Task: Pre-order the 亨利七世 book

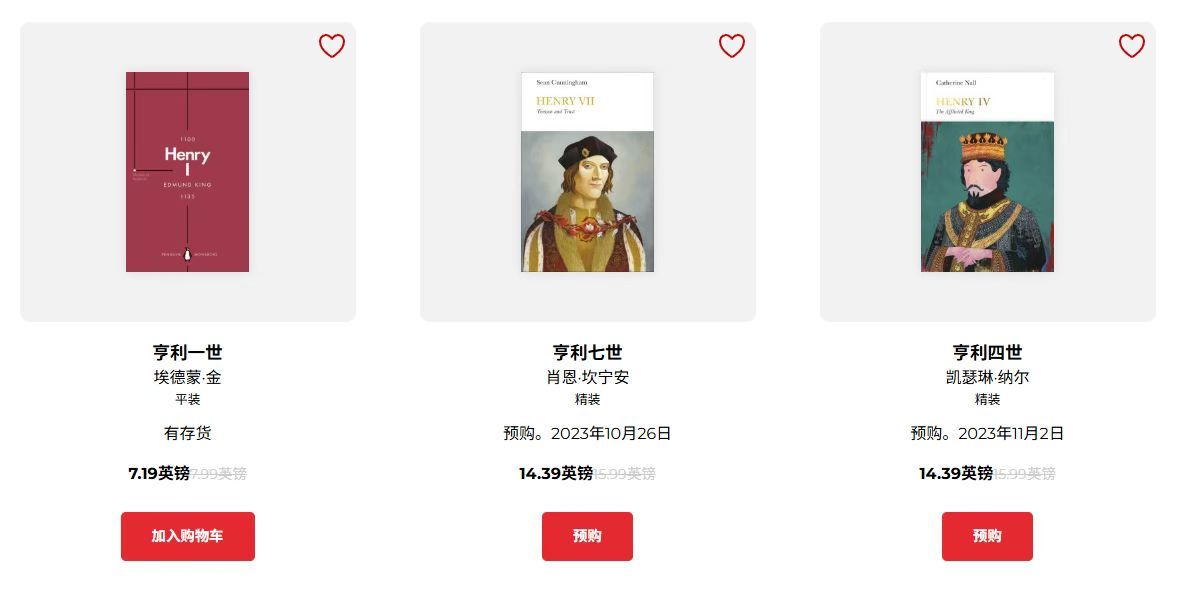Action: pyautogui.click(x=587, y=536)
